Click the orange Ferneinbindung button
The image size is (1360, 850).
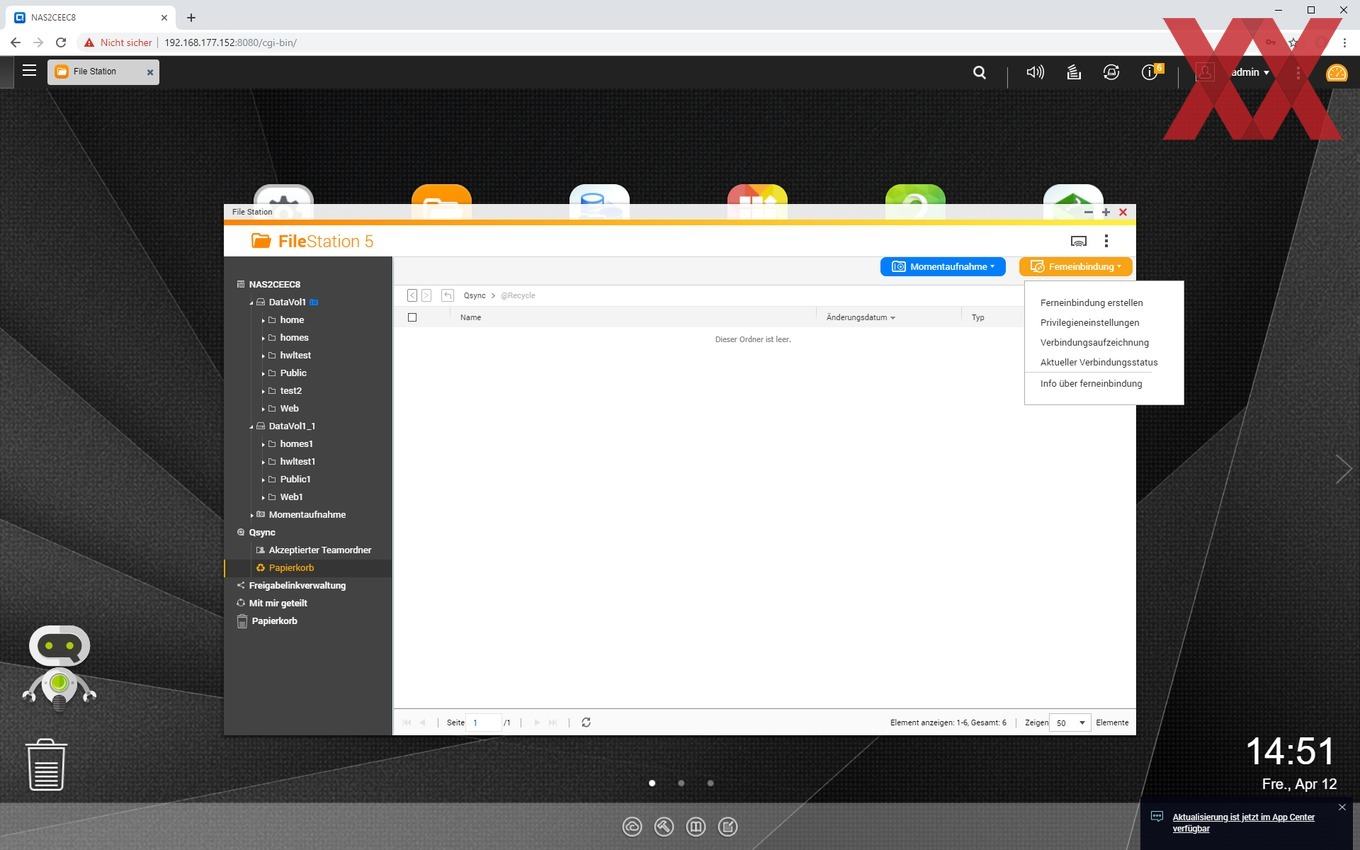click(1076, 267)
